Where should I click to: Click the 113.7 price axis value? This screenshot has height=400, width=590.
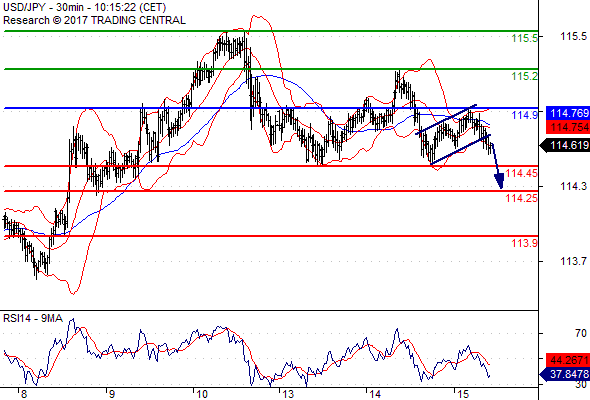(x=573, y=261)
